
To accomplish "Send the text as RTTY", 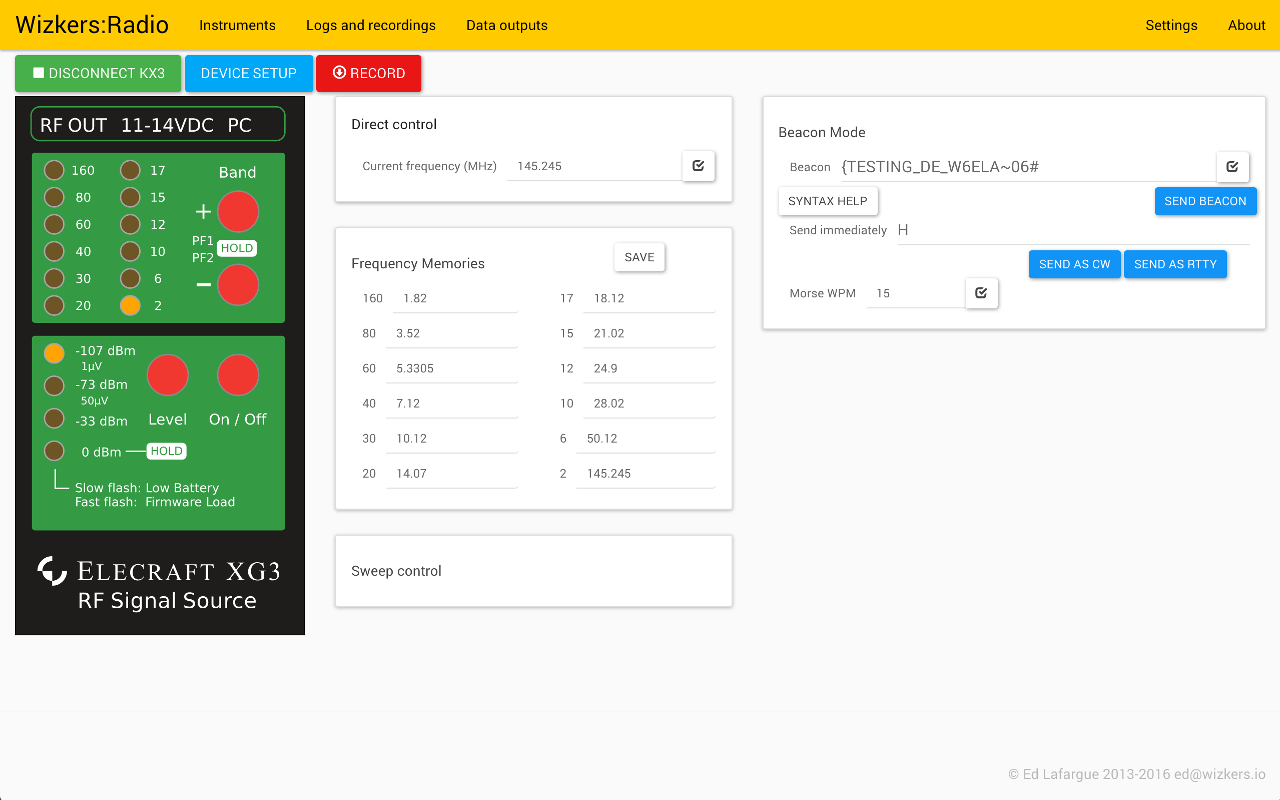I will tap(1175, 264).
